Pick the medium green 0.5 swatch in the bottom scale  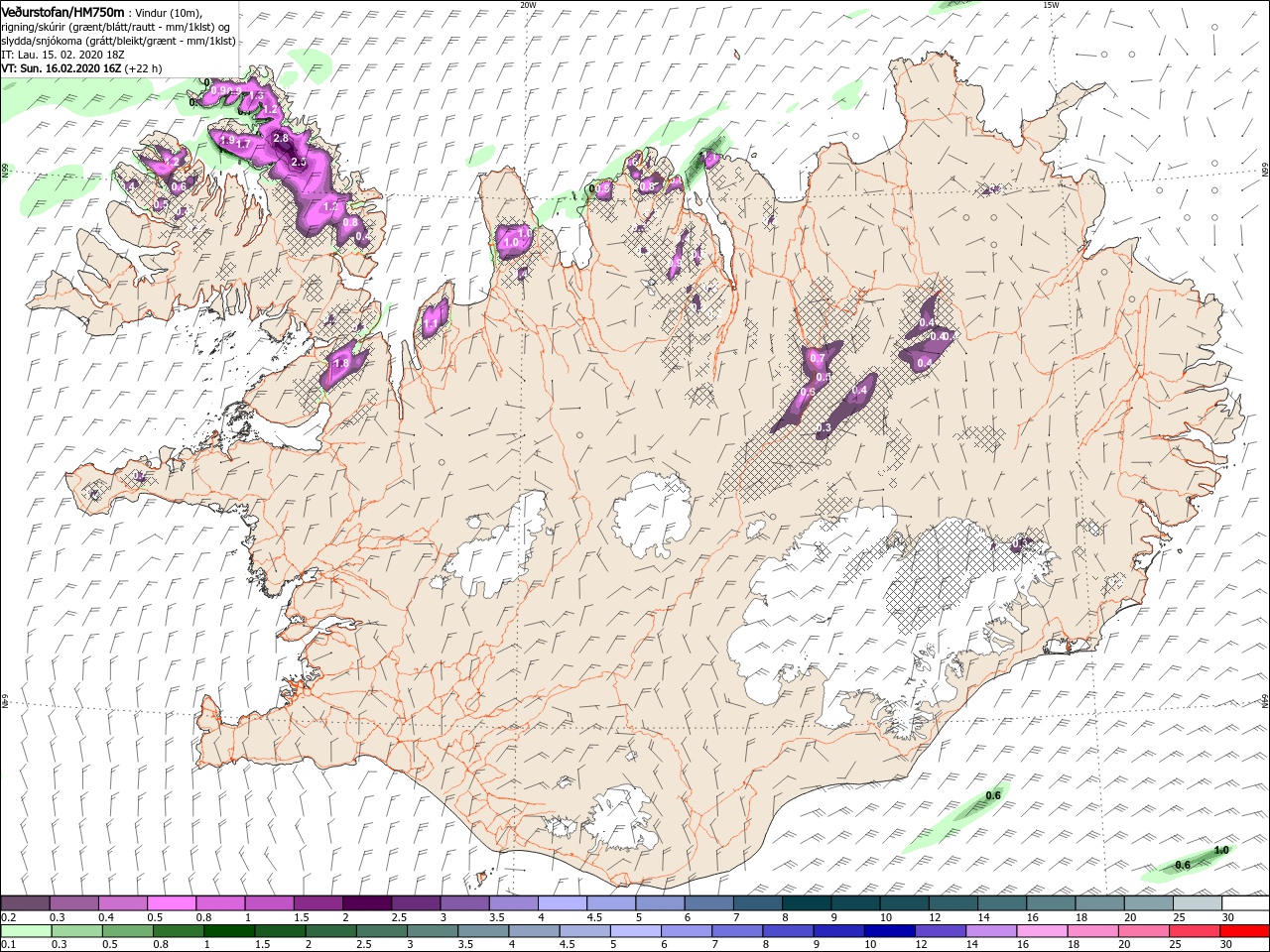coord(127,931)
